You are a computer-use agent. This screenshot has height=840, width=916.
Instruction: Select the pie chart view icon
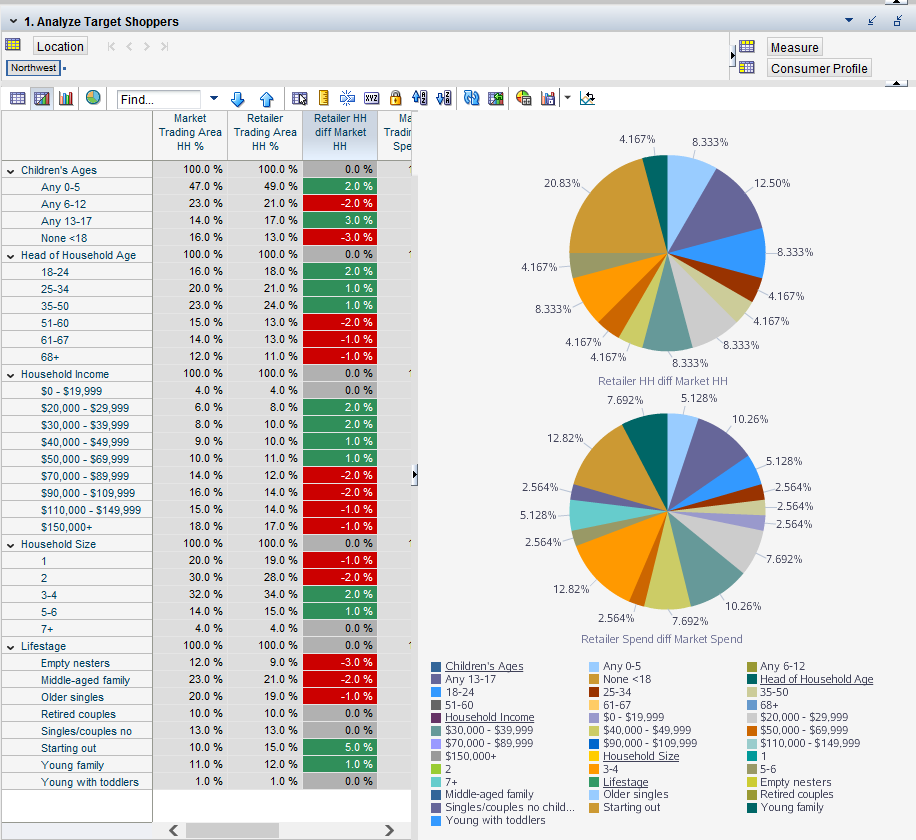click(93, 98)
